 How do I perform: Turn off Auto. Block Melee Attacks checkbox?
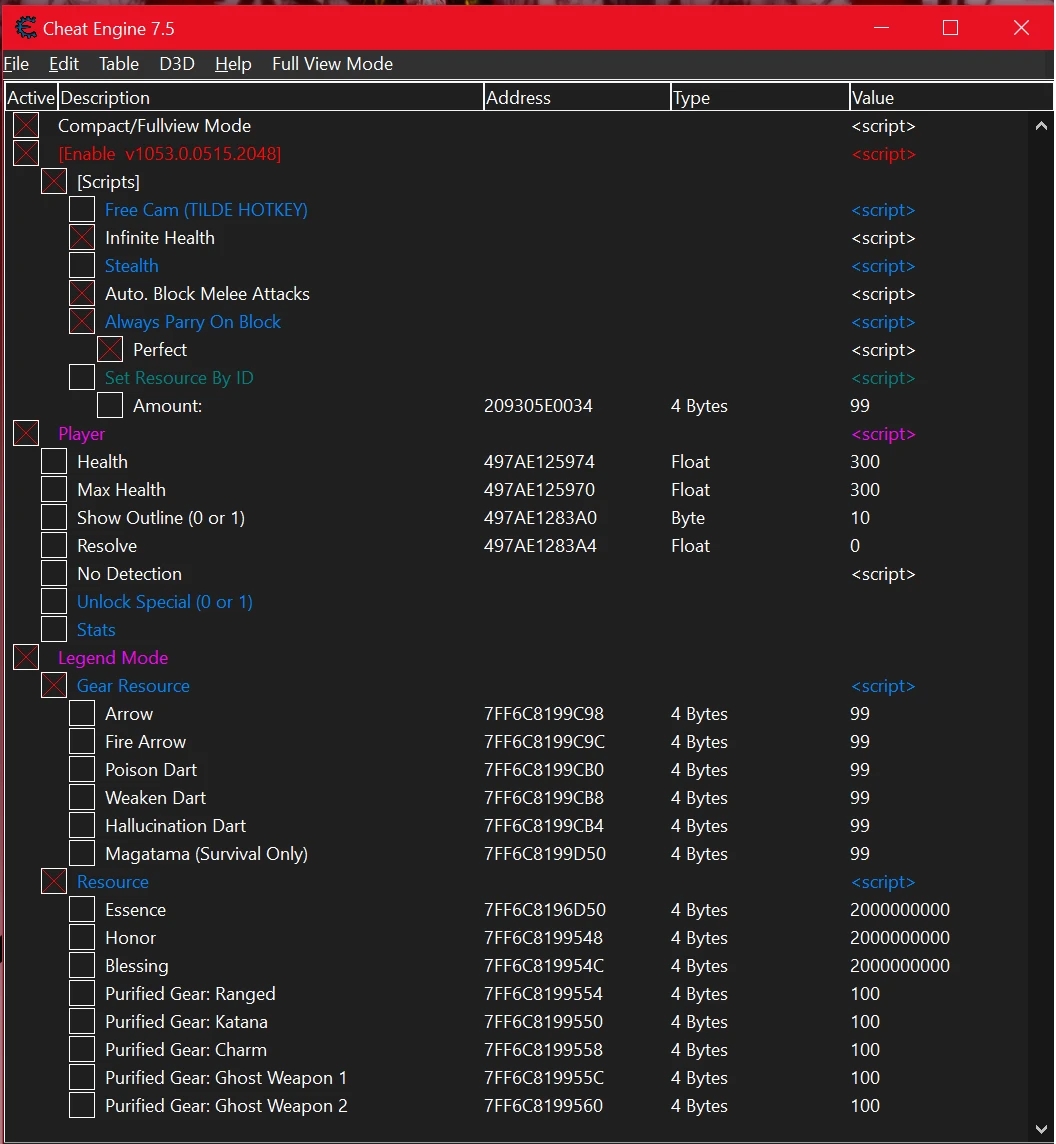coord(82,293)
